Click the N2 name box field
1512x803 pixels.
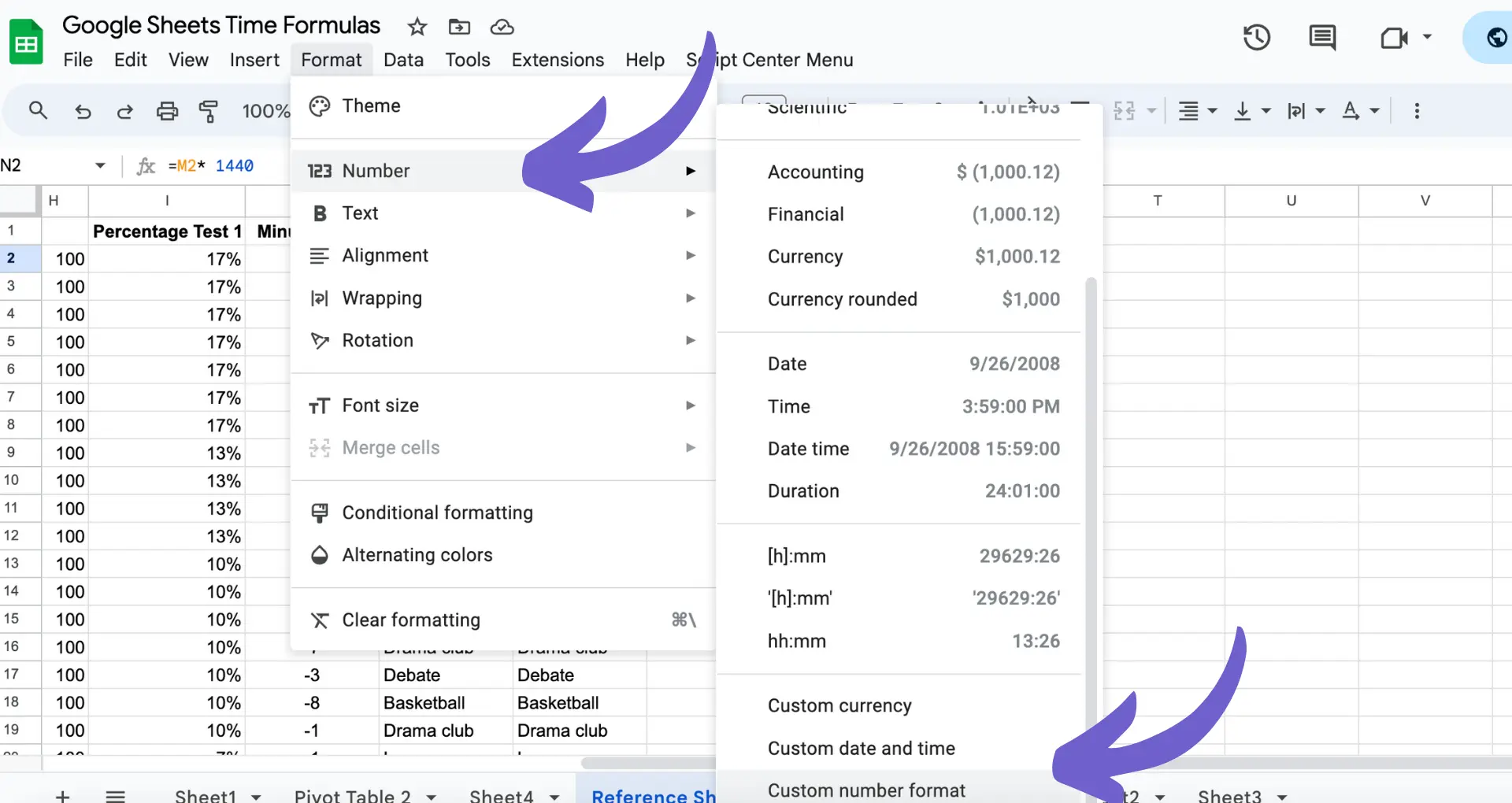pyautogui.click(x=46, y=165)
